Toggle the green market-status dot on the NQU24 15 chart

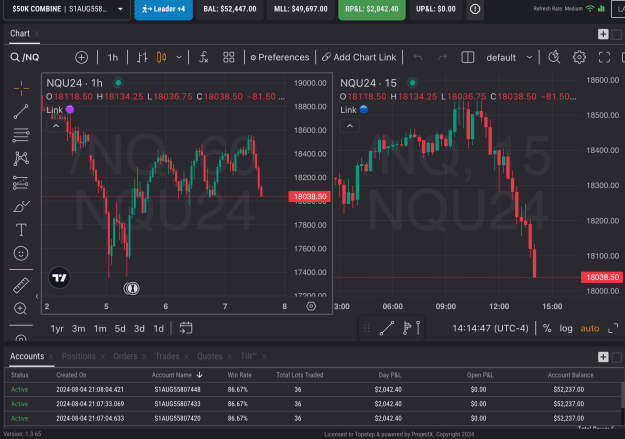[x=412, y=83]
